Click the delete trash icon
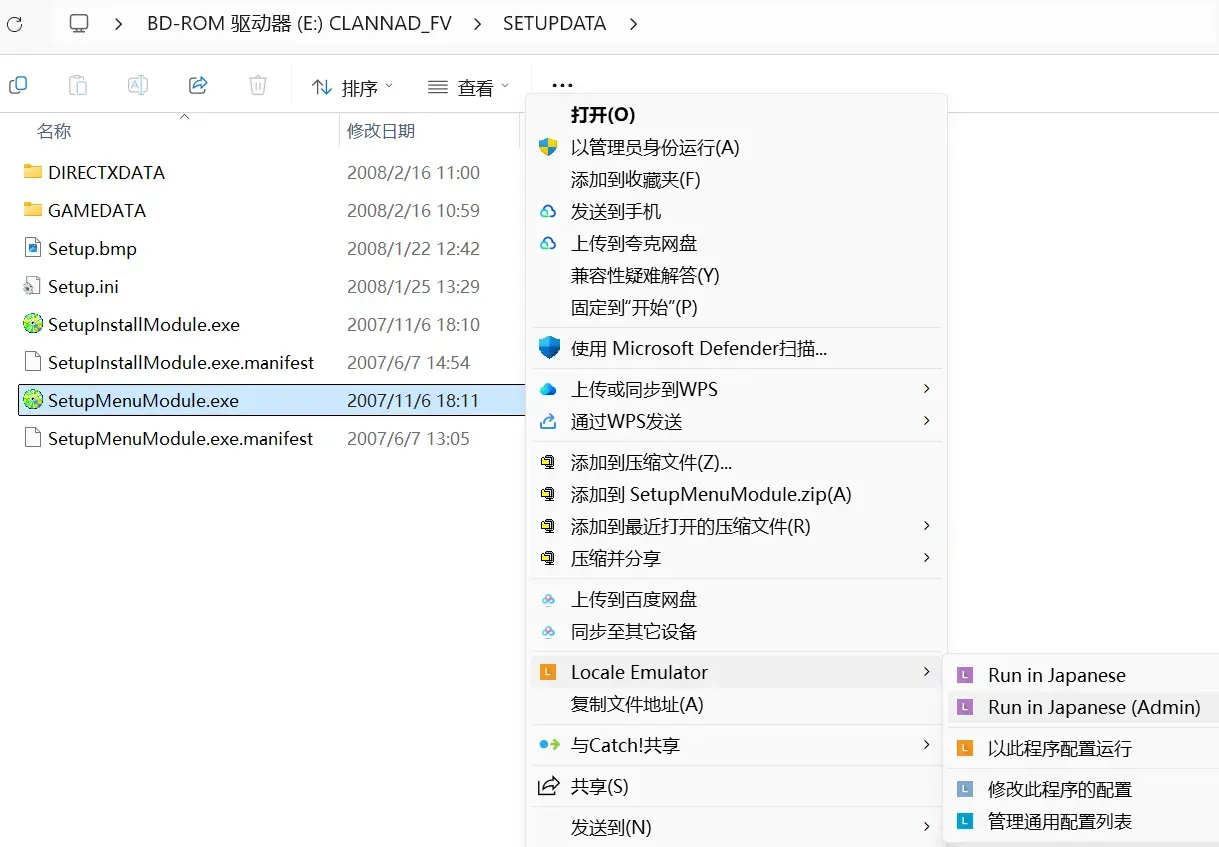Screen dimensions: 1219x847 click(258, 86)
